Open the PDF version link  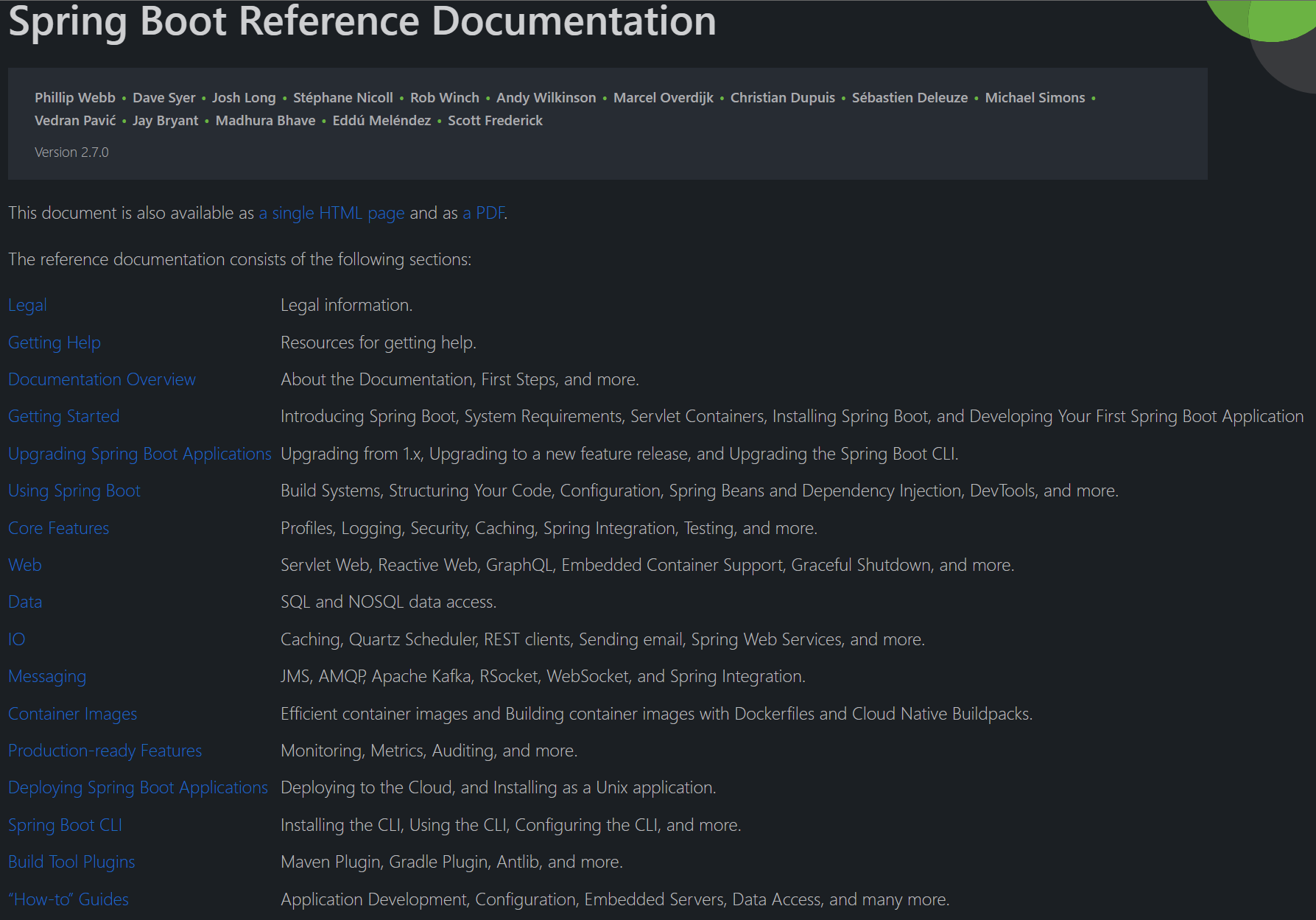(484, 214)
